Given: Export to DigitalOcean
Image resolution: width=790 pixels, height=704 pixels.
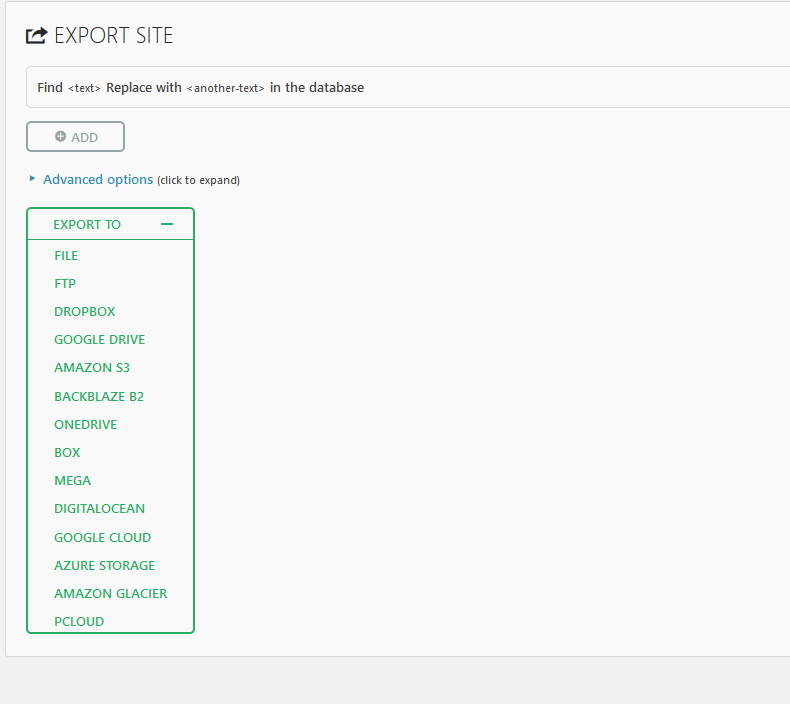Looking at the screenshot, I should click(x=99, y=509).
